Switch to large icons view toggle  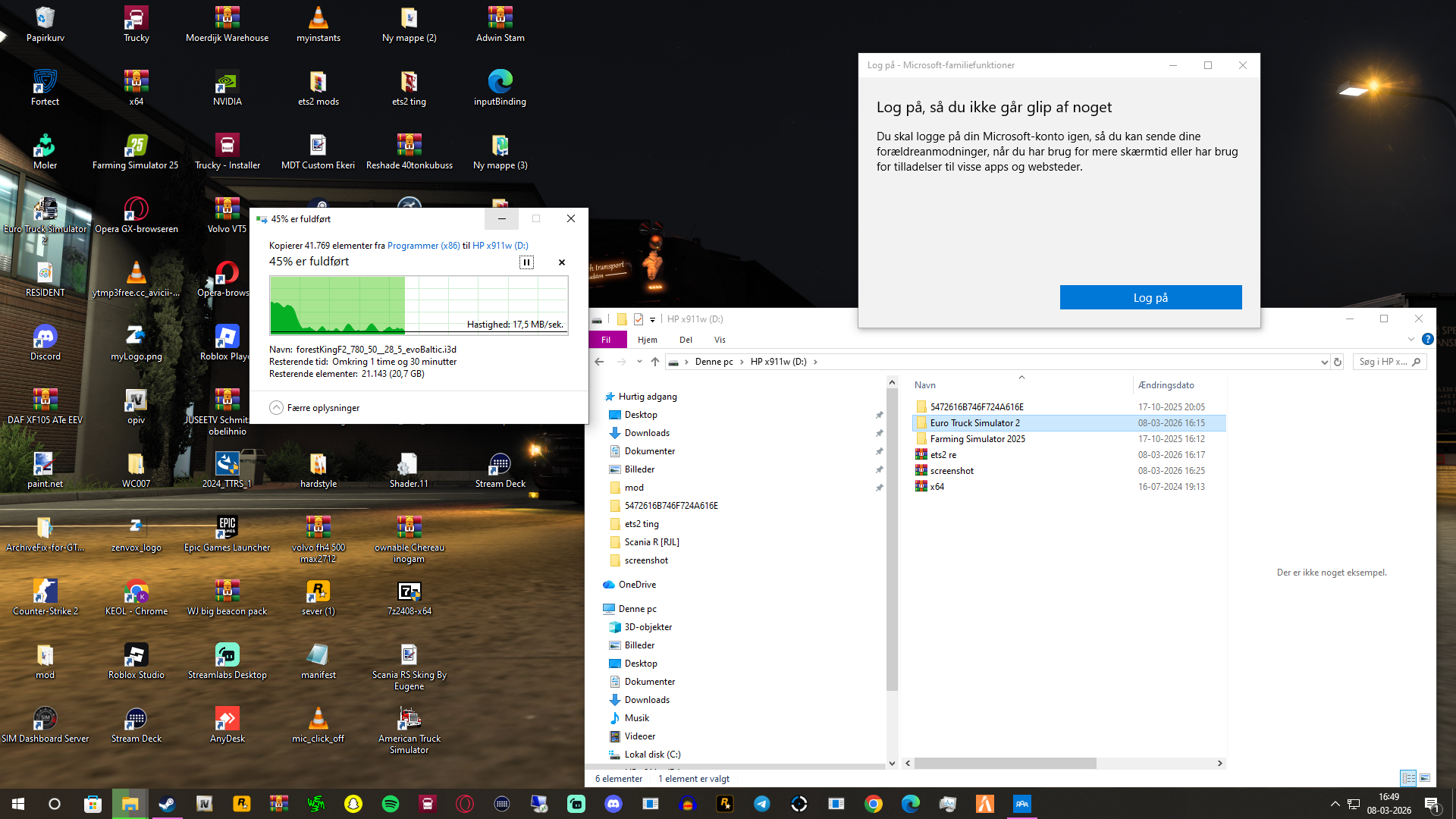coord(1425,778)
